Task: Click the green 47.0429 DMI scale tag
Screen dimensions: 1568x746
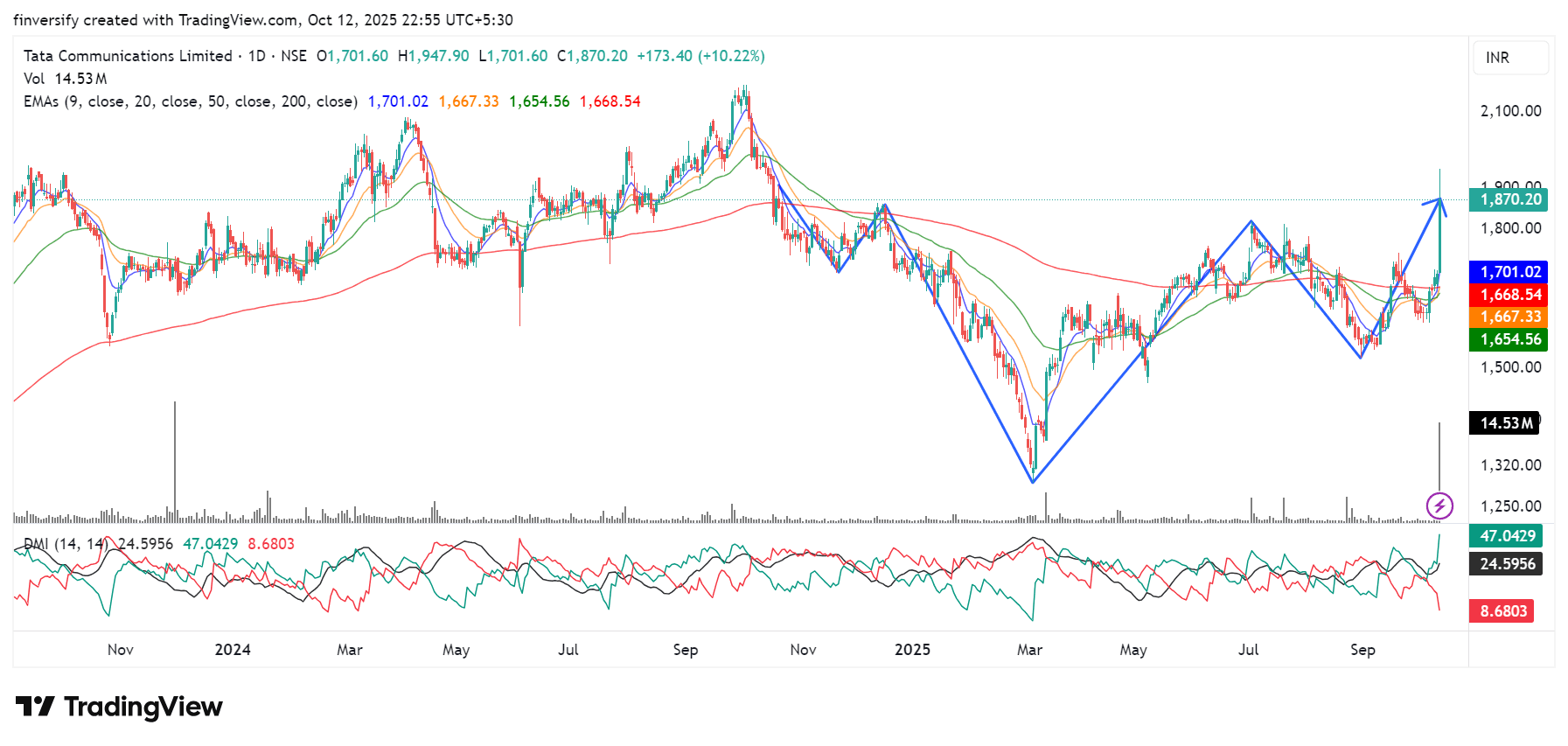Action: pos(1506,536)
